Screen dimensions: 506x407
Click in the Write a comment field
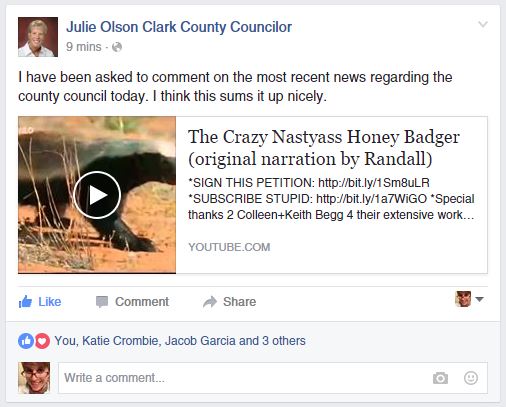coord(273,378)
